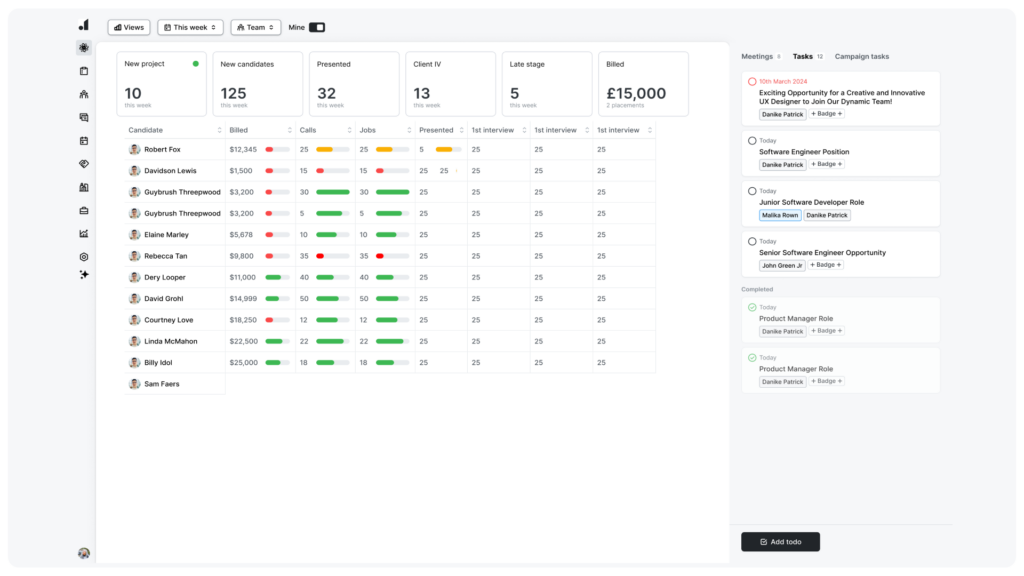Click Robert Fox's Calls progress bar

coord(331,149)
